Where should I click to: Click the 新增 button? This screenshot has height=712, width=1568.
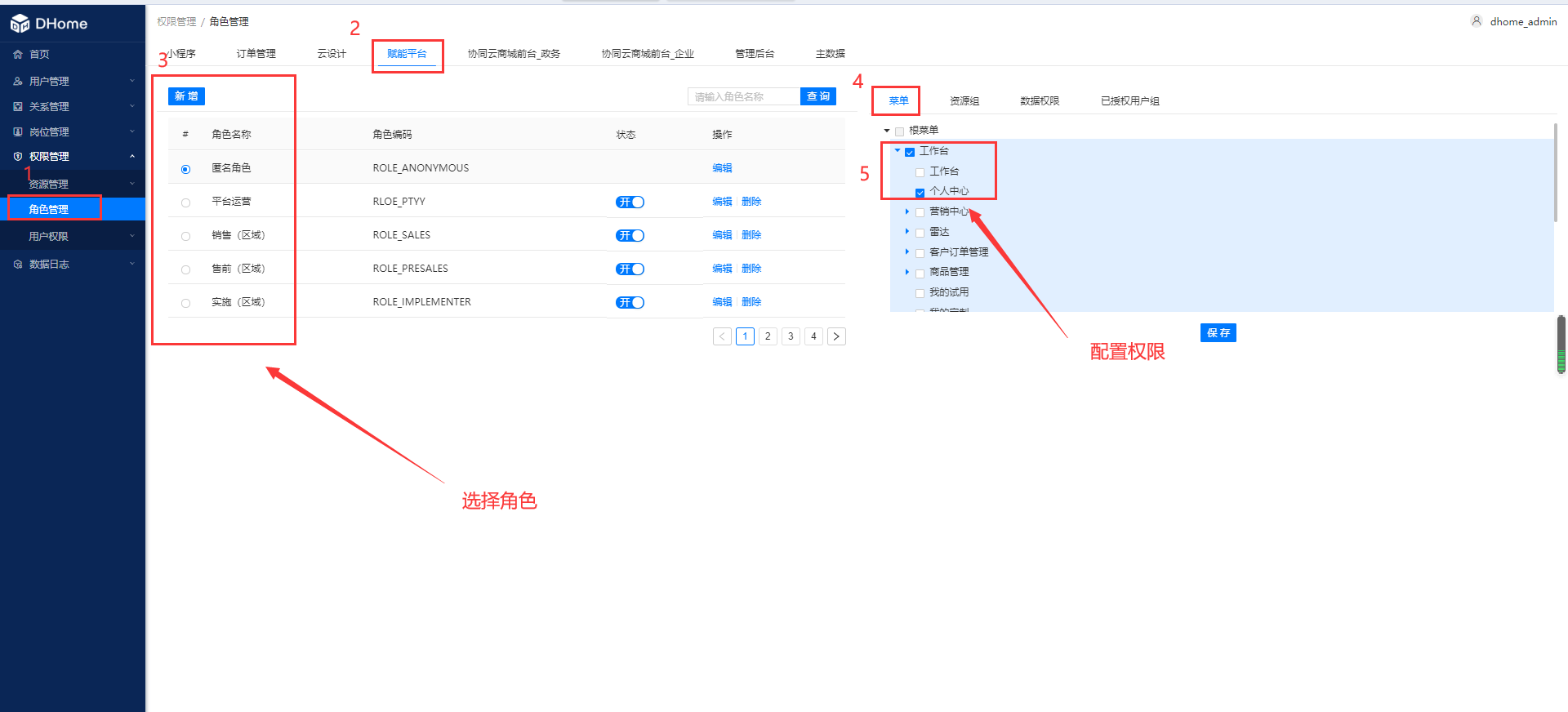click(x=186, y=96)
